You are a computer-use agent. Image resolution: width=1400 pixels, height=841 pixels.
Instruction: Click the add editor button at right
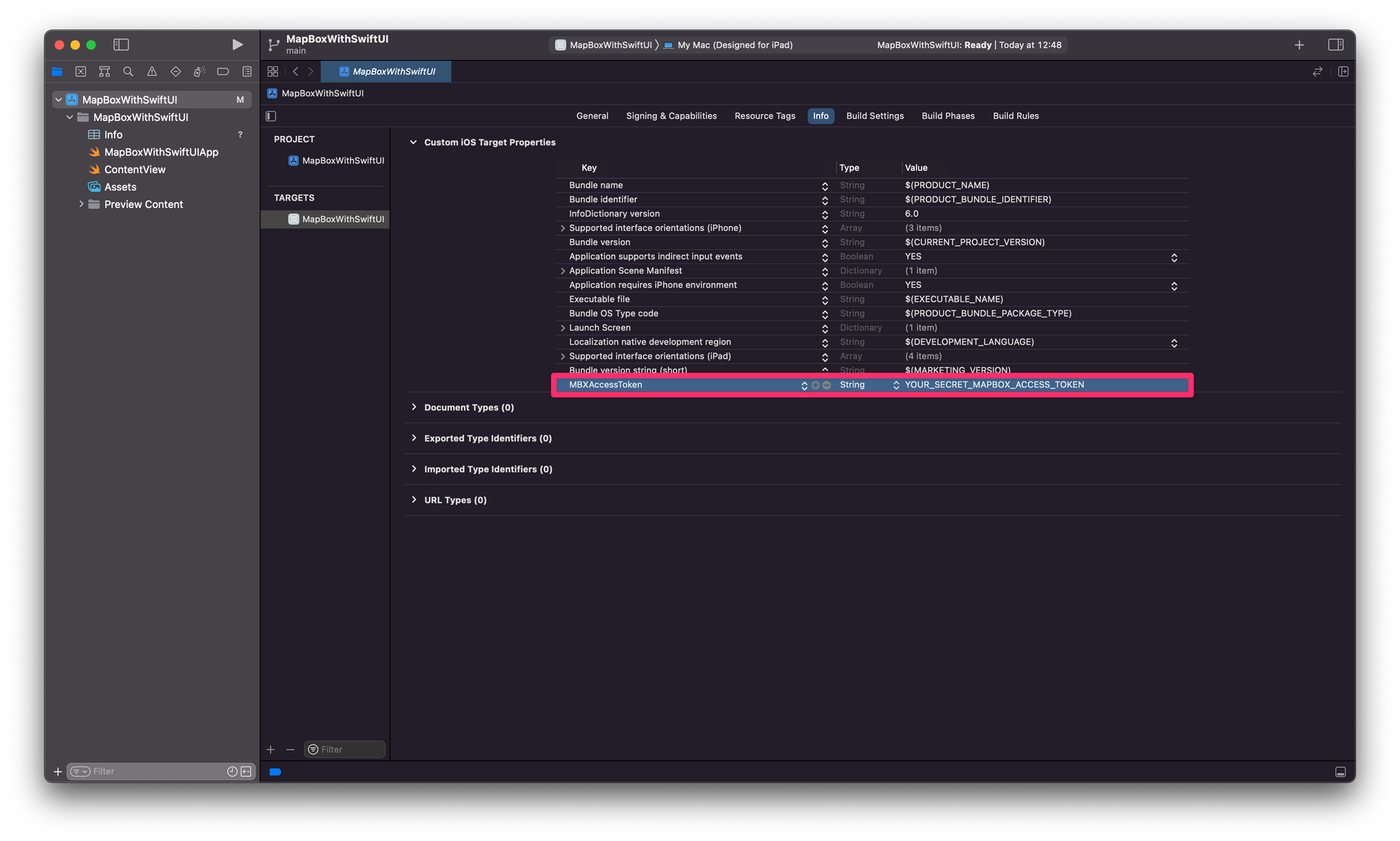tap(1343, 71)
